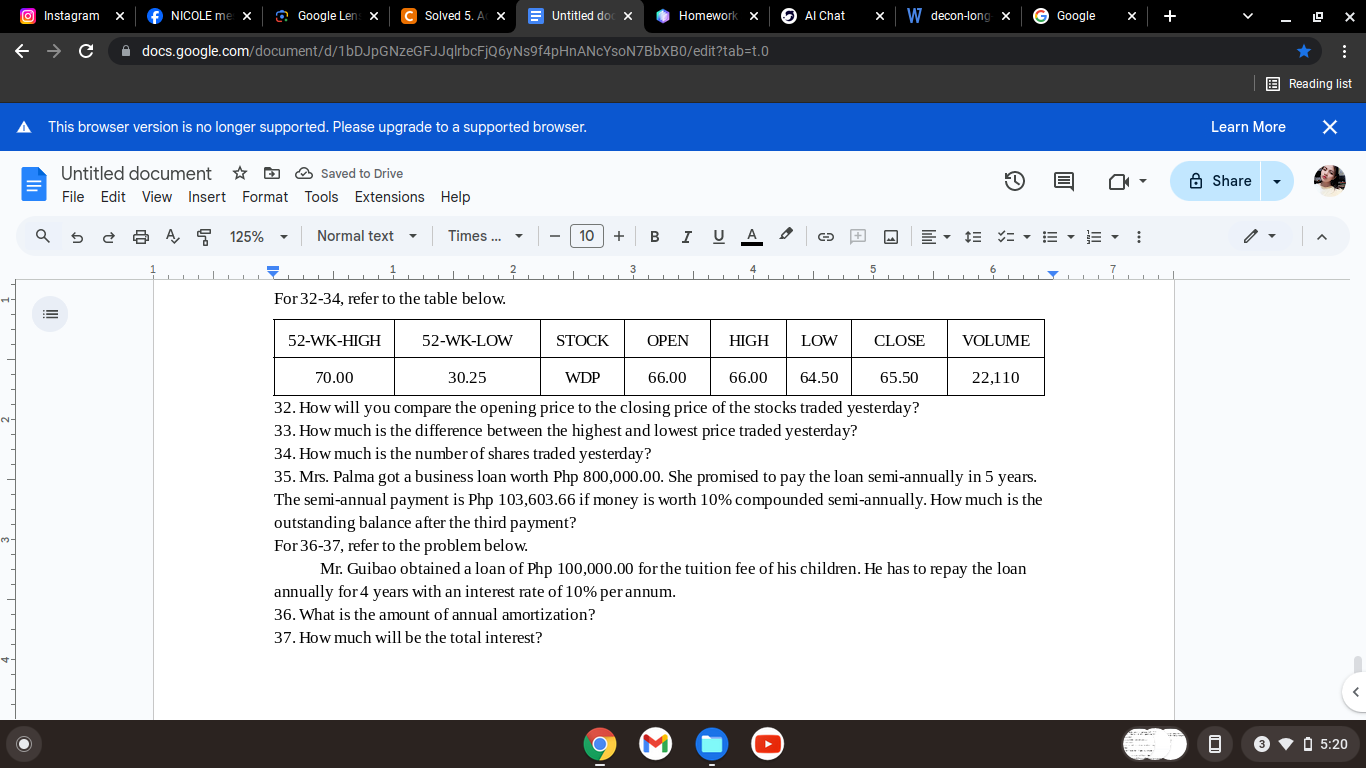Open the zoom level 125% dropdown
This screenshot has width=1366, height=768.
(259, 237)
